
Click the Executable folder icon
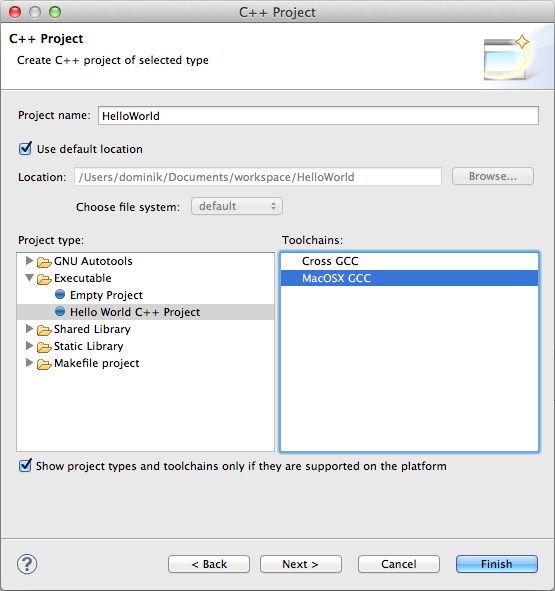click(44, 279)
